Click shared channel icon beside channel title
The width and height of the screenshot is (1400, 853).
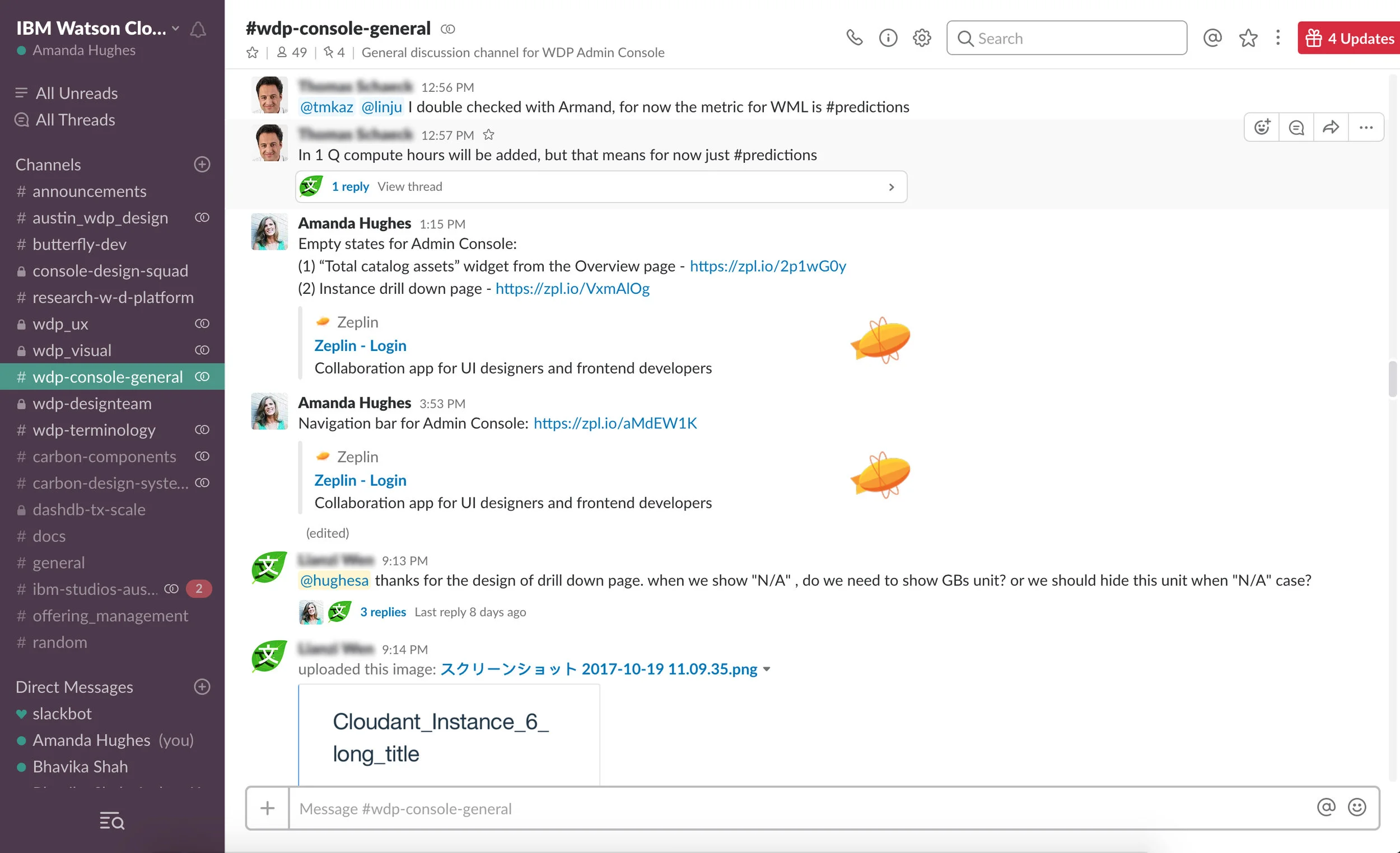[x=448, y=29]
